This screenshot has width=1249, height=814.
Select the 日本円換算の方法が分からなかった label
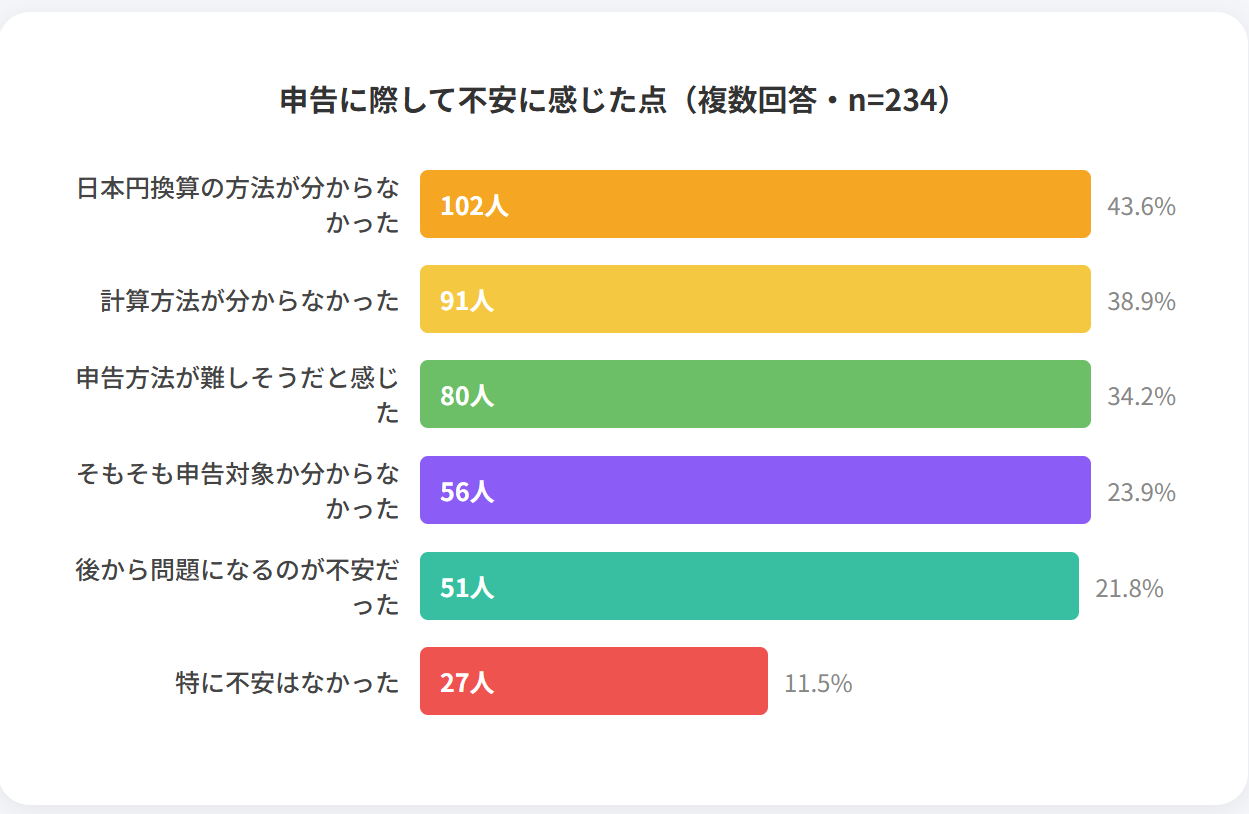point(238,205)
